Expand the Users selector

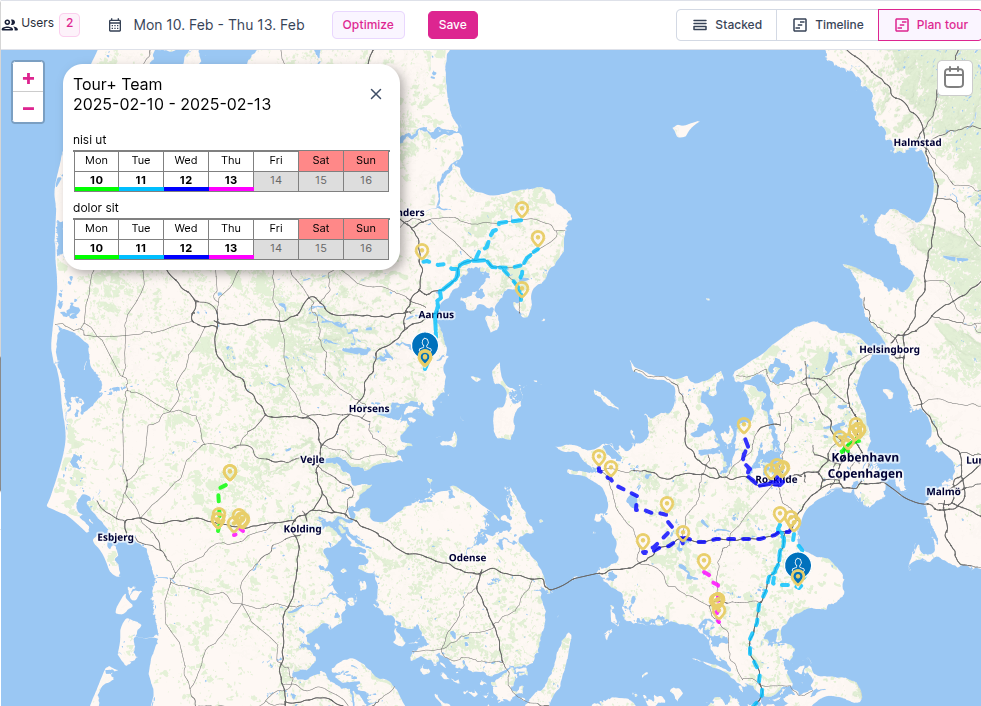(29, 24)
